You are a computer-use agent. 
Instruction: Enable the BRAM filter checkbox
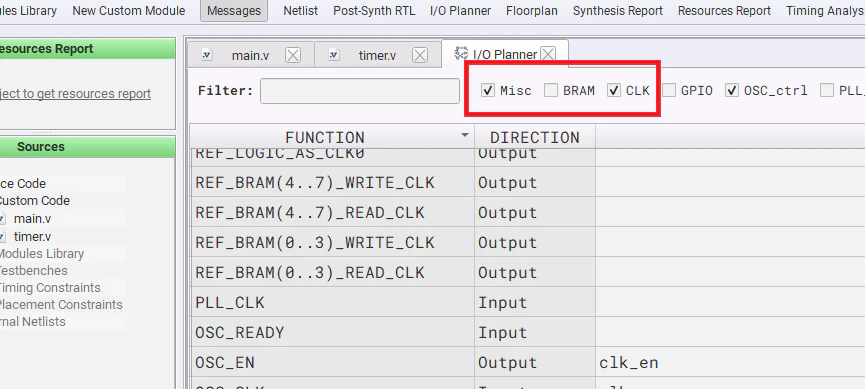coord(551,90)
